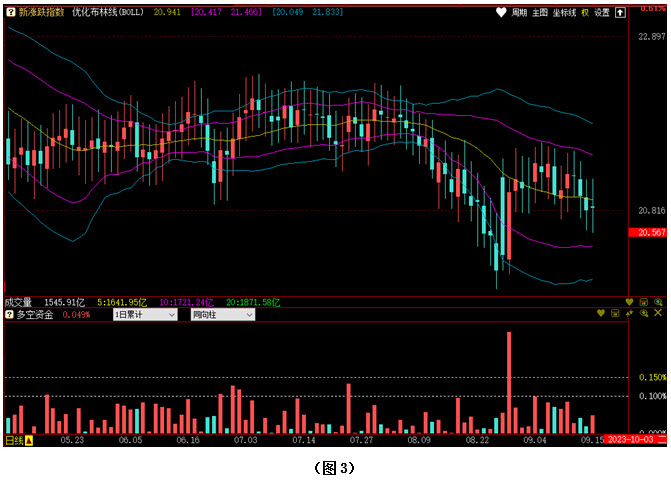
Task: Click the red 20.567 price tag
Action: [647, 232]
